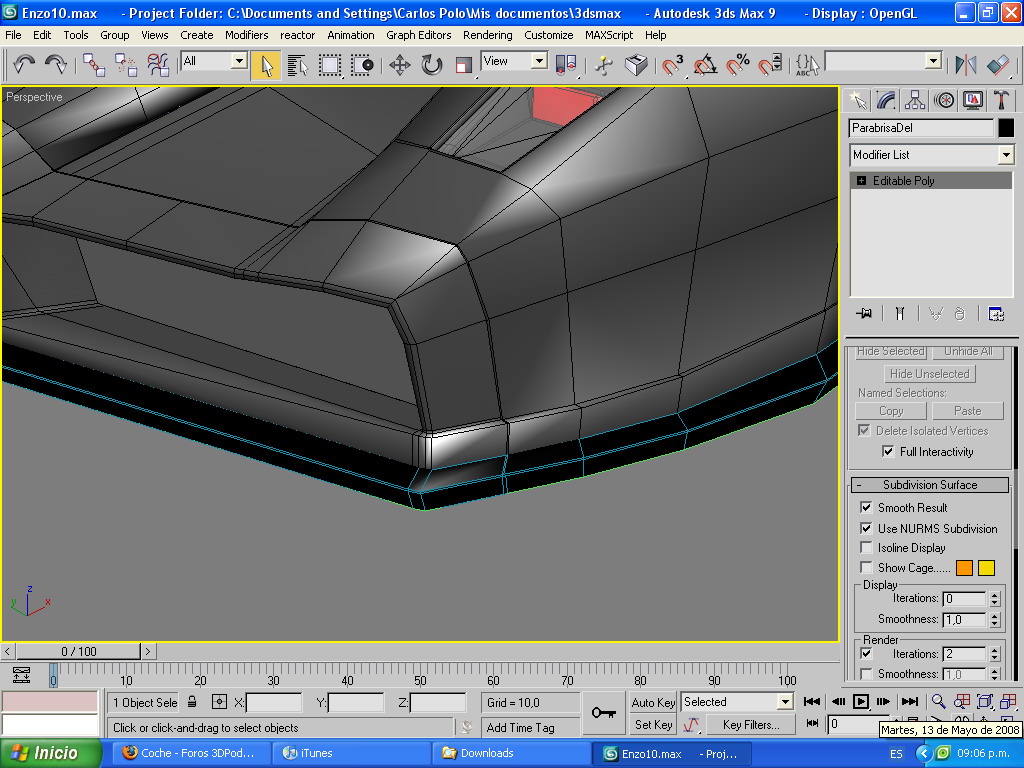Click the orange Show Cage color swatch
Viewport: 1024px width, 768px height.
(964, 568)
